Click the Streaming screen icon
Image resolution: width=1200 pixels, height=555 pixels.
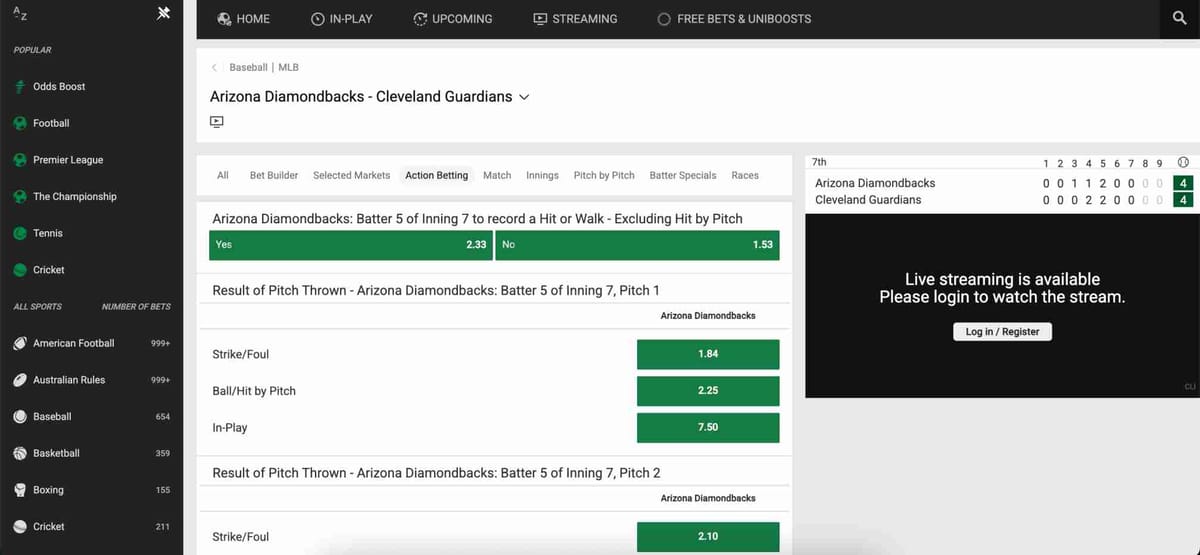(540, 19)
